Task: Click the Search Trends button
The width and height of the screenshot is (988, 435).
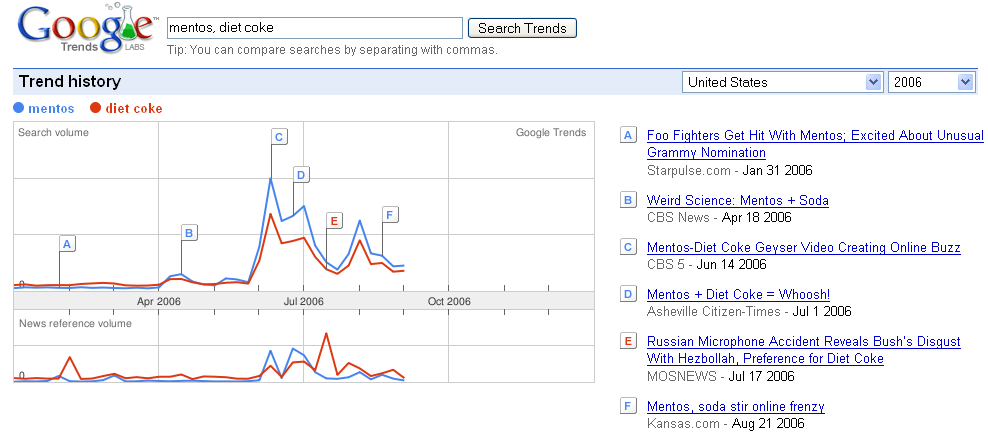Action: (x=522, y=28)
